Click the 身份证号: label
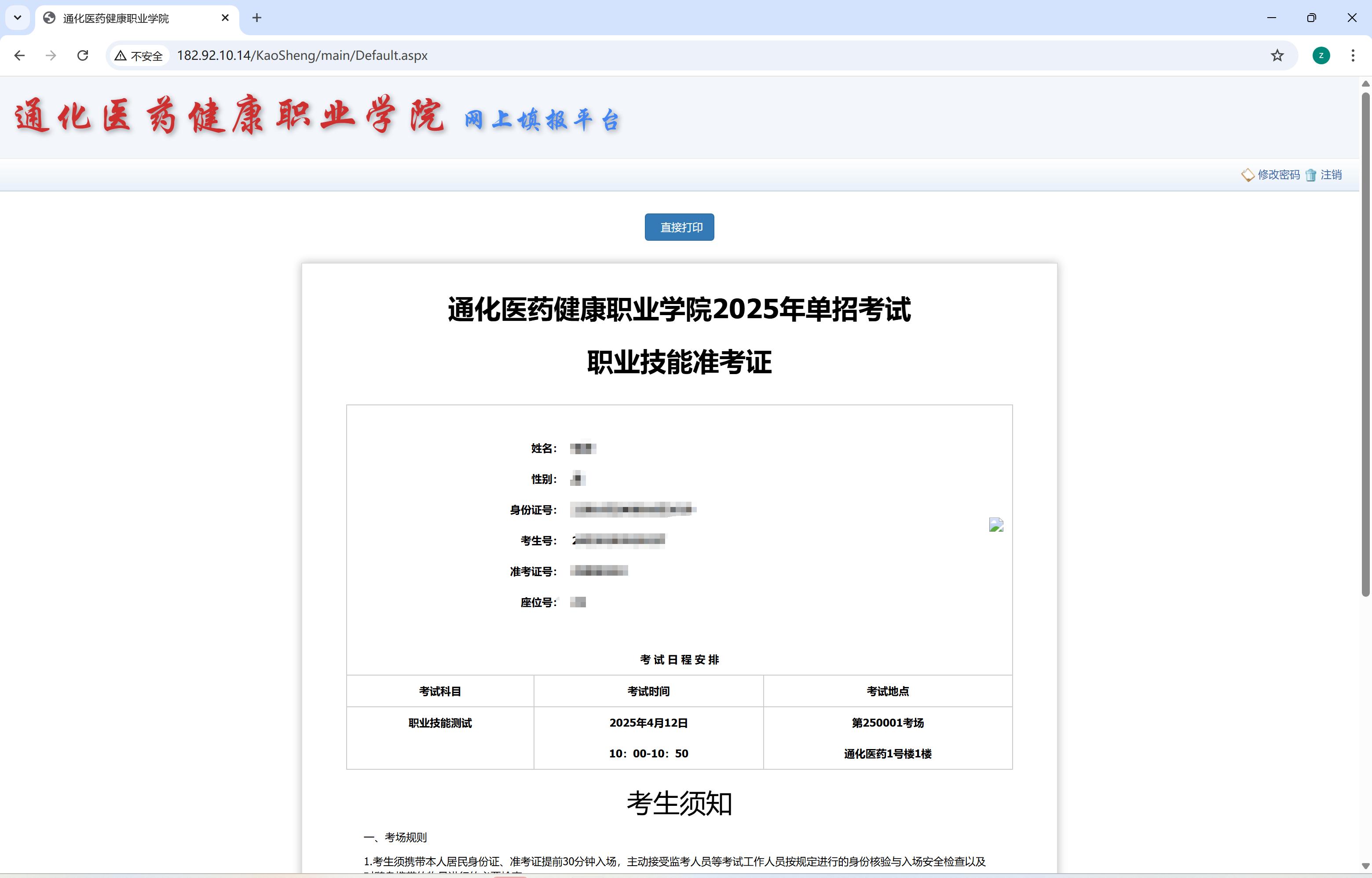 (x=533, y=510)
